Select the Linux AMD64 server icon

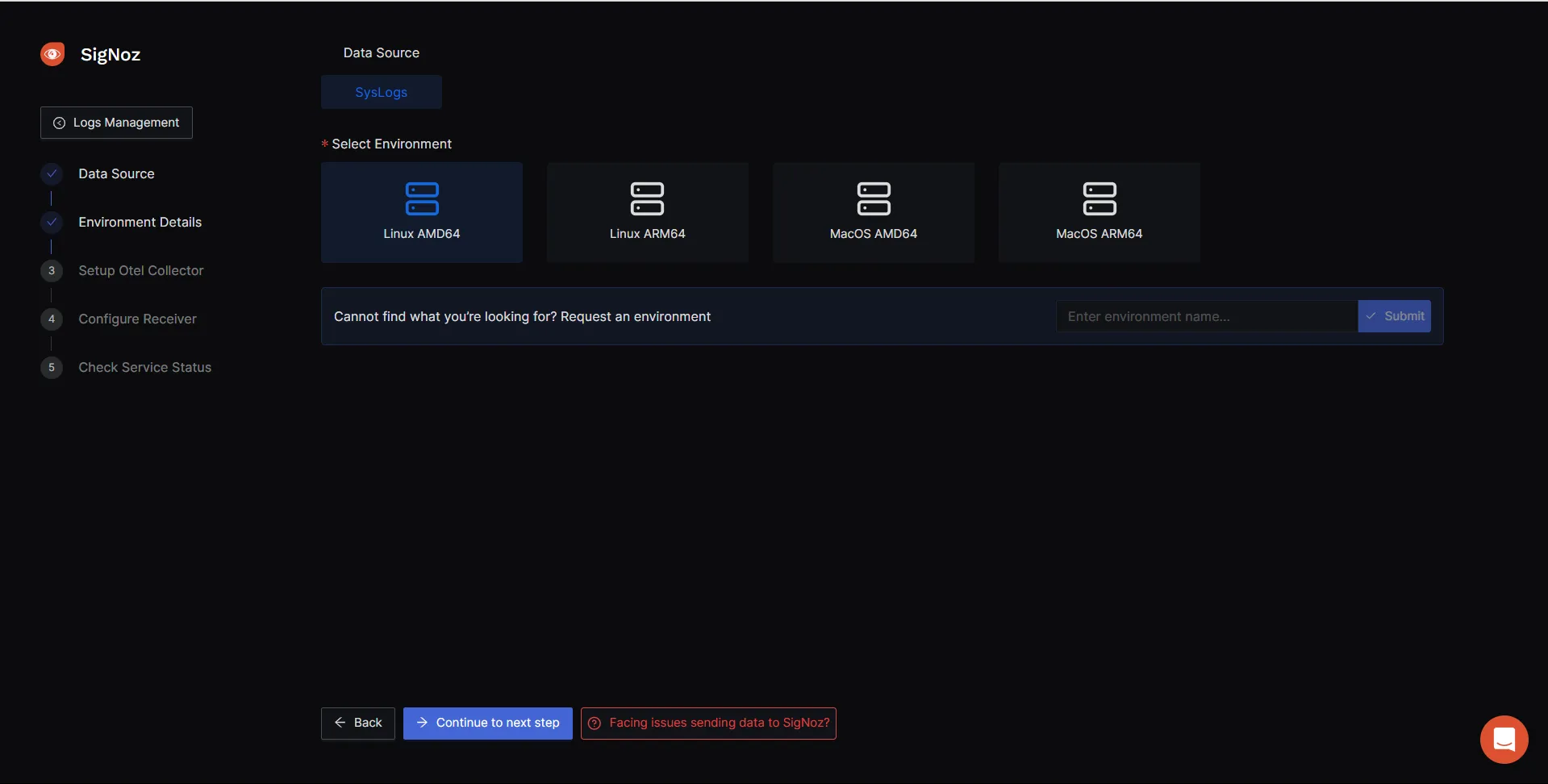(421, 198)
